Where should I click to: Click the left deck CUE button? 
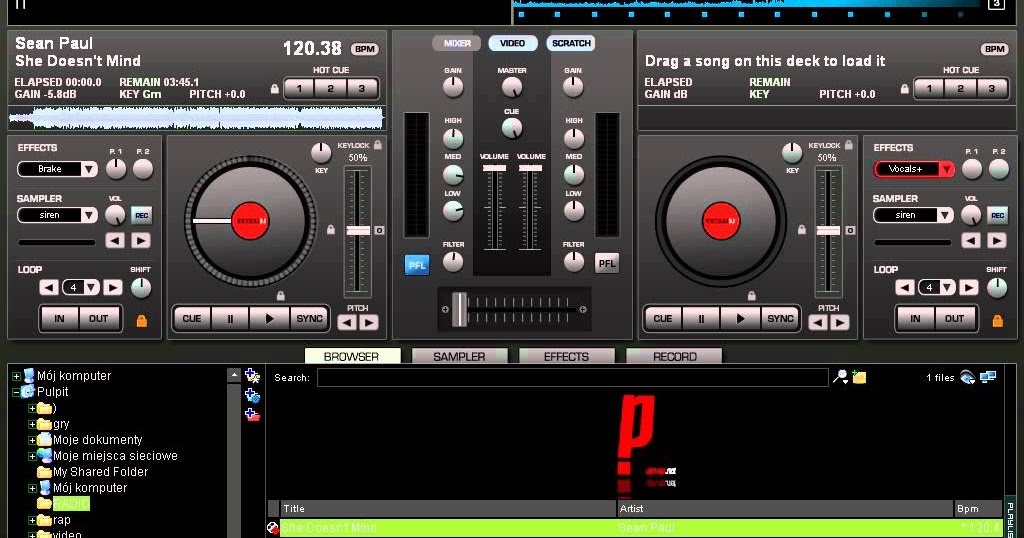pyautogui.click(x=192, y=319)
